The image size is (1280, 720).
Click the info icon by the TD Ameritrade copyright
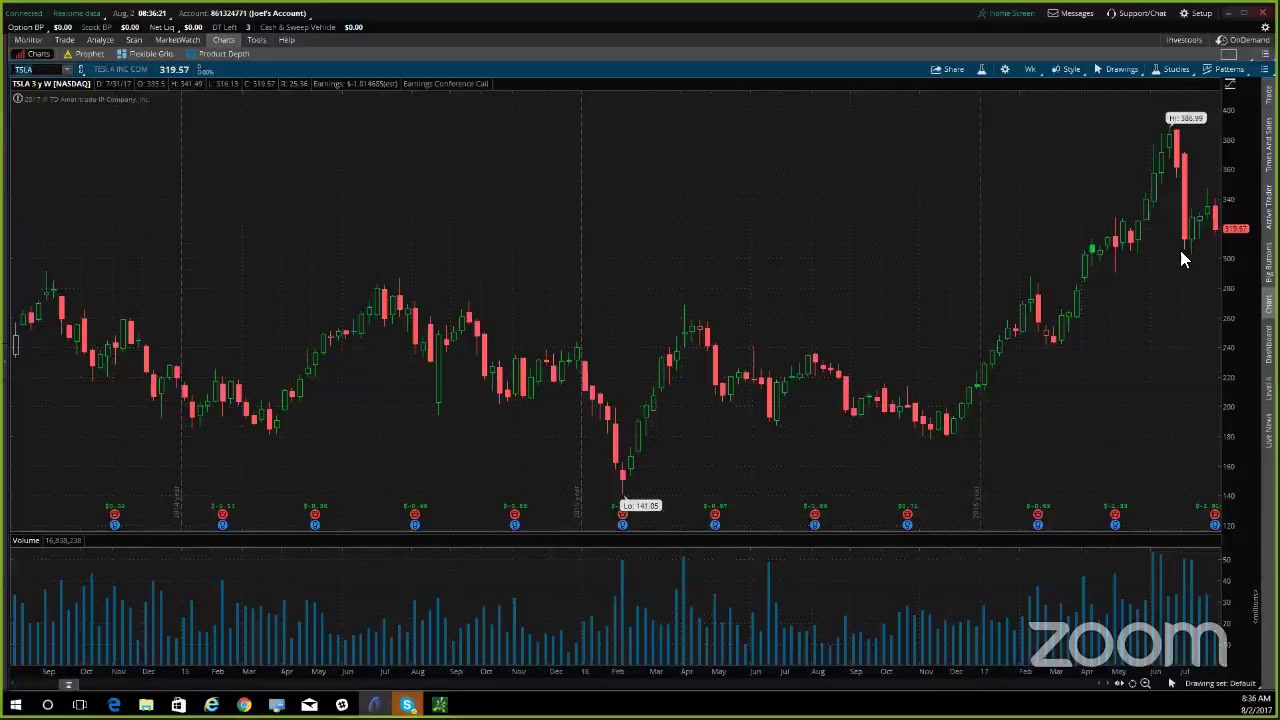click(17, 99)
